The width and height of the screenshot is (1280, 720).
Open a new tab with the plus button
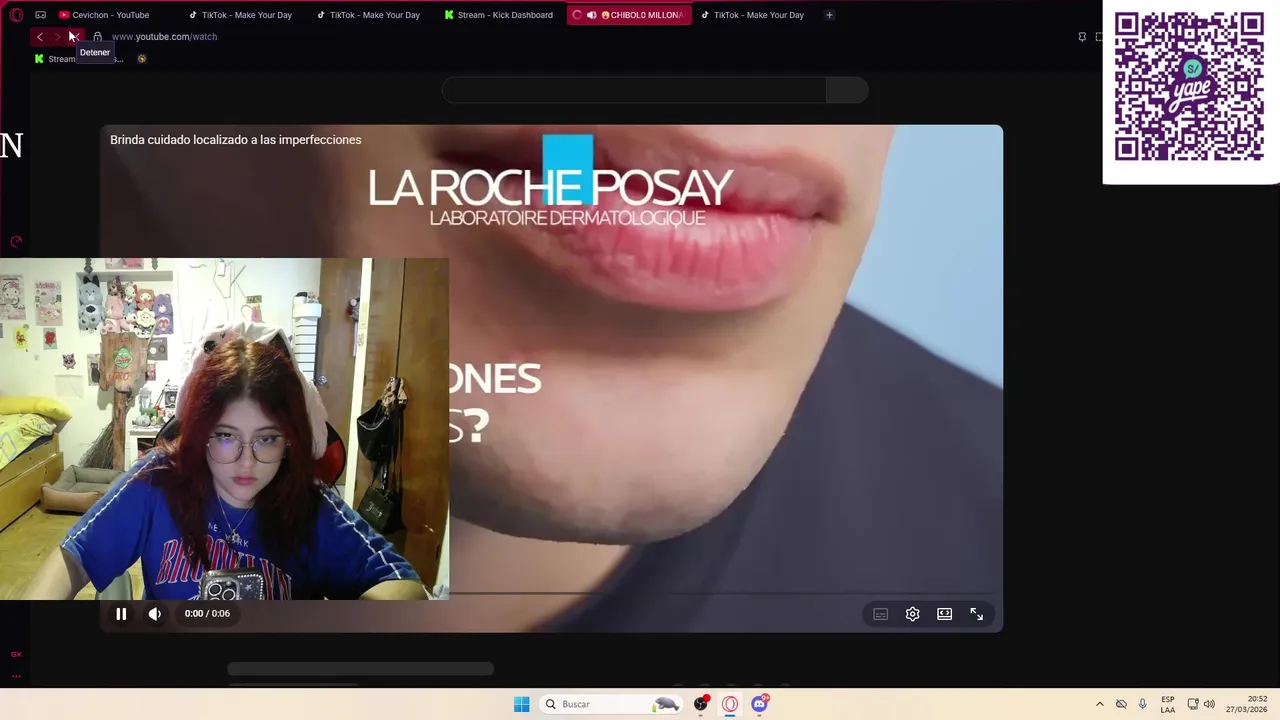pyautogui.click(x=829, y=15)
